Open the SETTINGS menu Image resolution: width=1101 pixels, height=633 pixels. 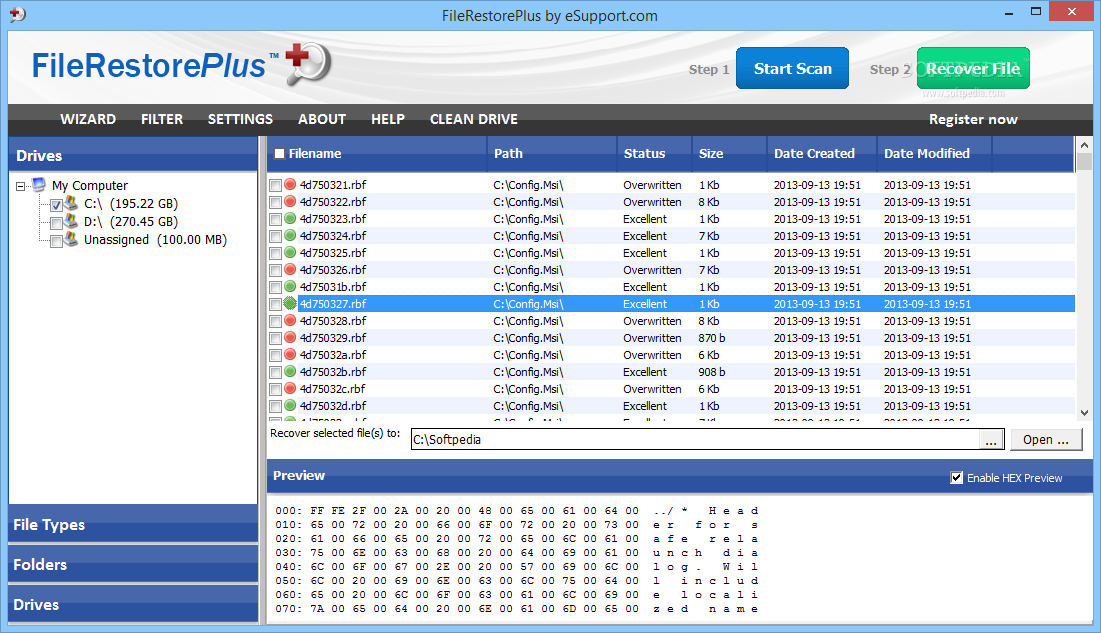pyautogui.click(x=240, y=119)
